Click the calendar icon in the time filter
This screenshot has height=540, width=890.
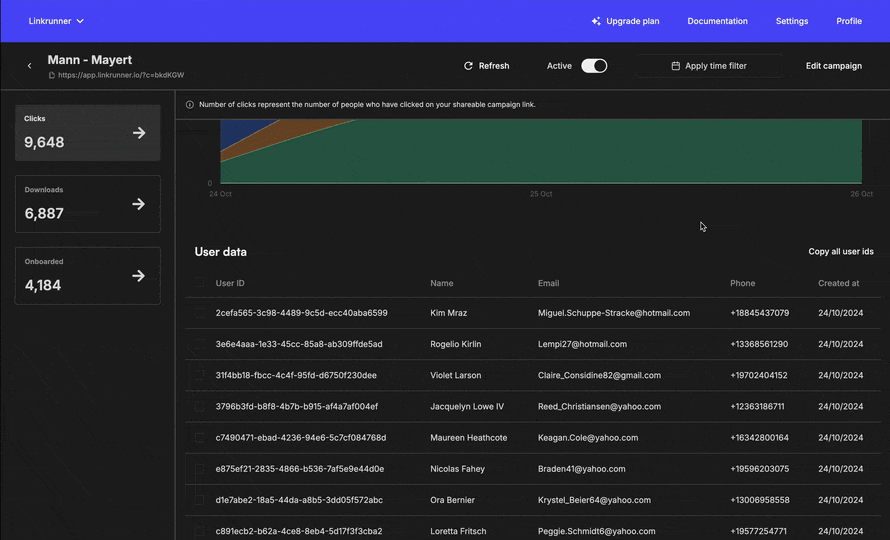(x=676, y=66)
